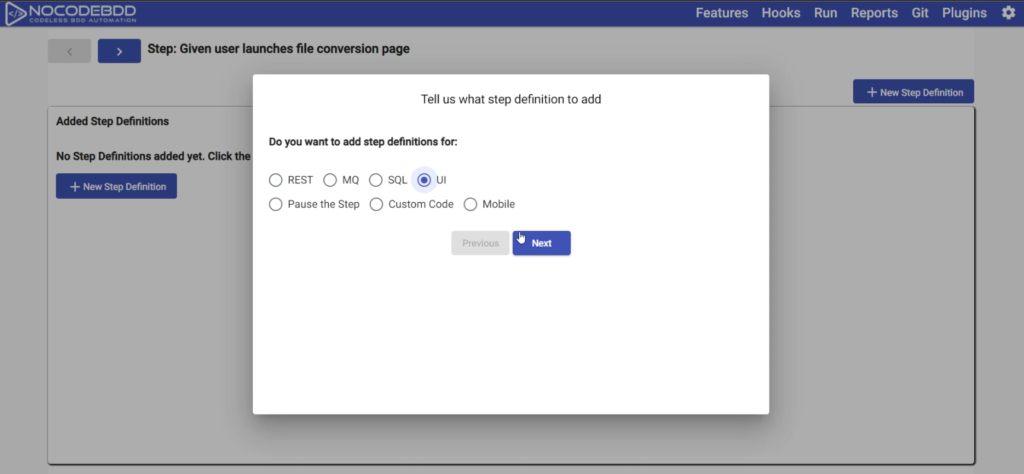Go to previous step with left chevron
The image size is (1024, 474).
pyautogui.click(x=69, y=51)
